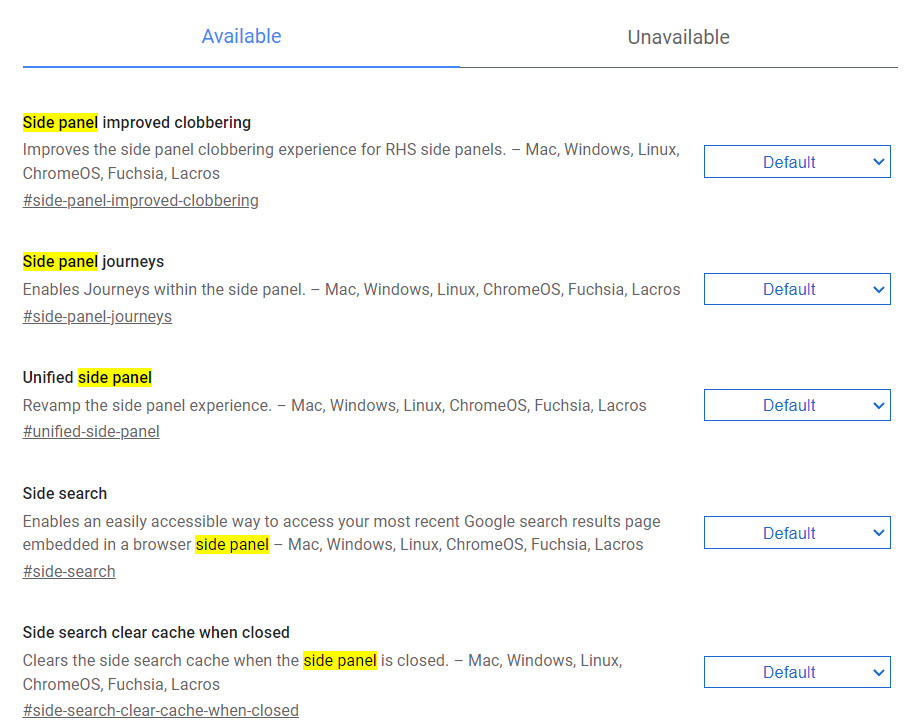
Task: Open dropdown for Side search clear cache
Action: point(797,672)
